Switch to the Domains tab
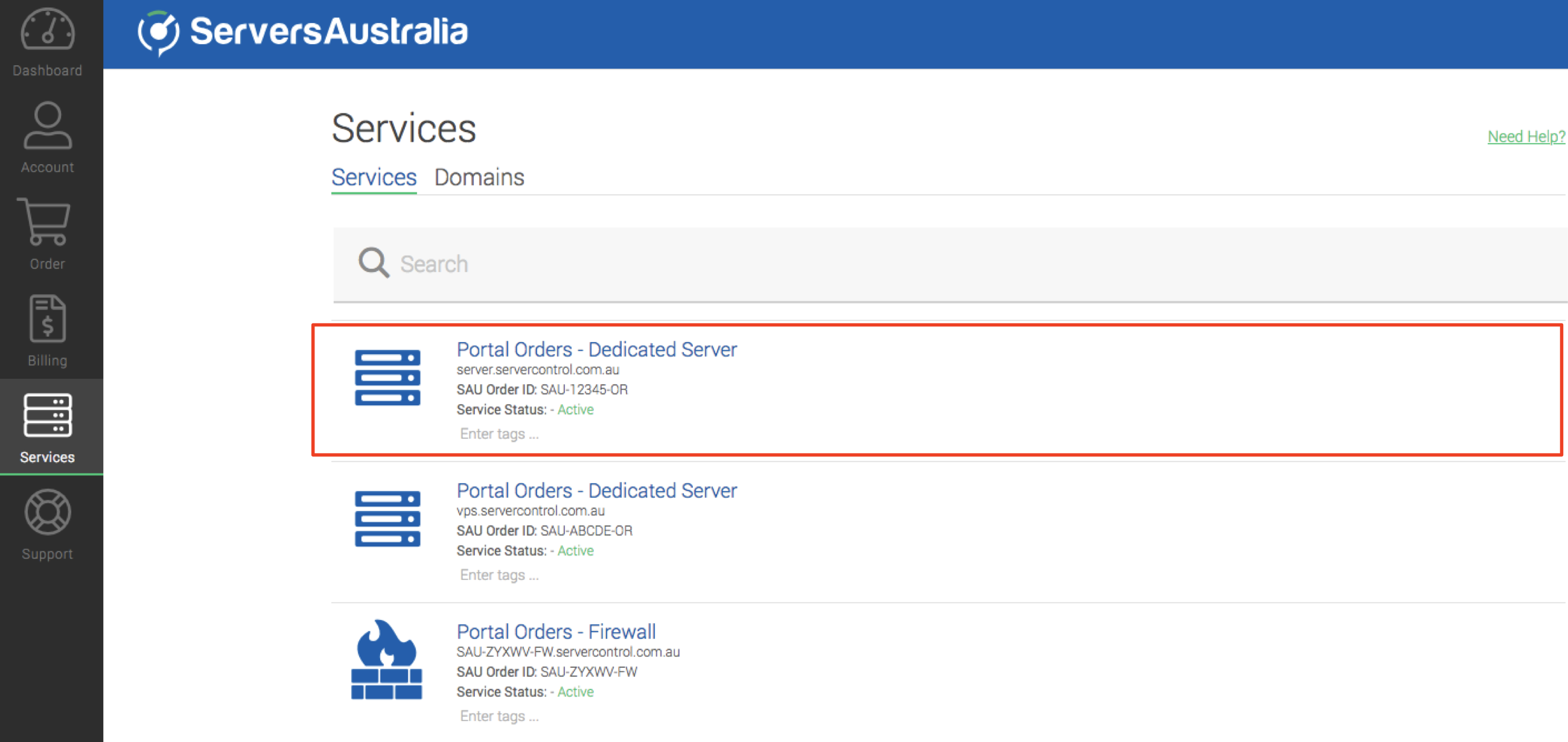The image size is (1568, 742). (479, 177)
